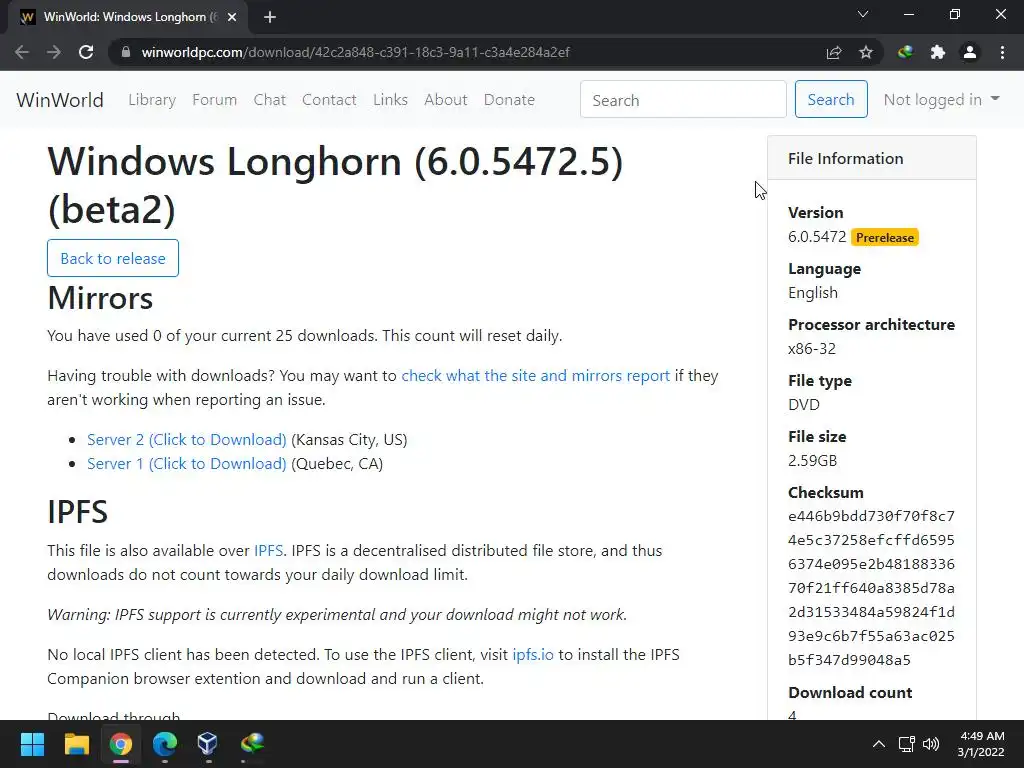Click the Back to release button

[113, 258]
